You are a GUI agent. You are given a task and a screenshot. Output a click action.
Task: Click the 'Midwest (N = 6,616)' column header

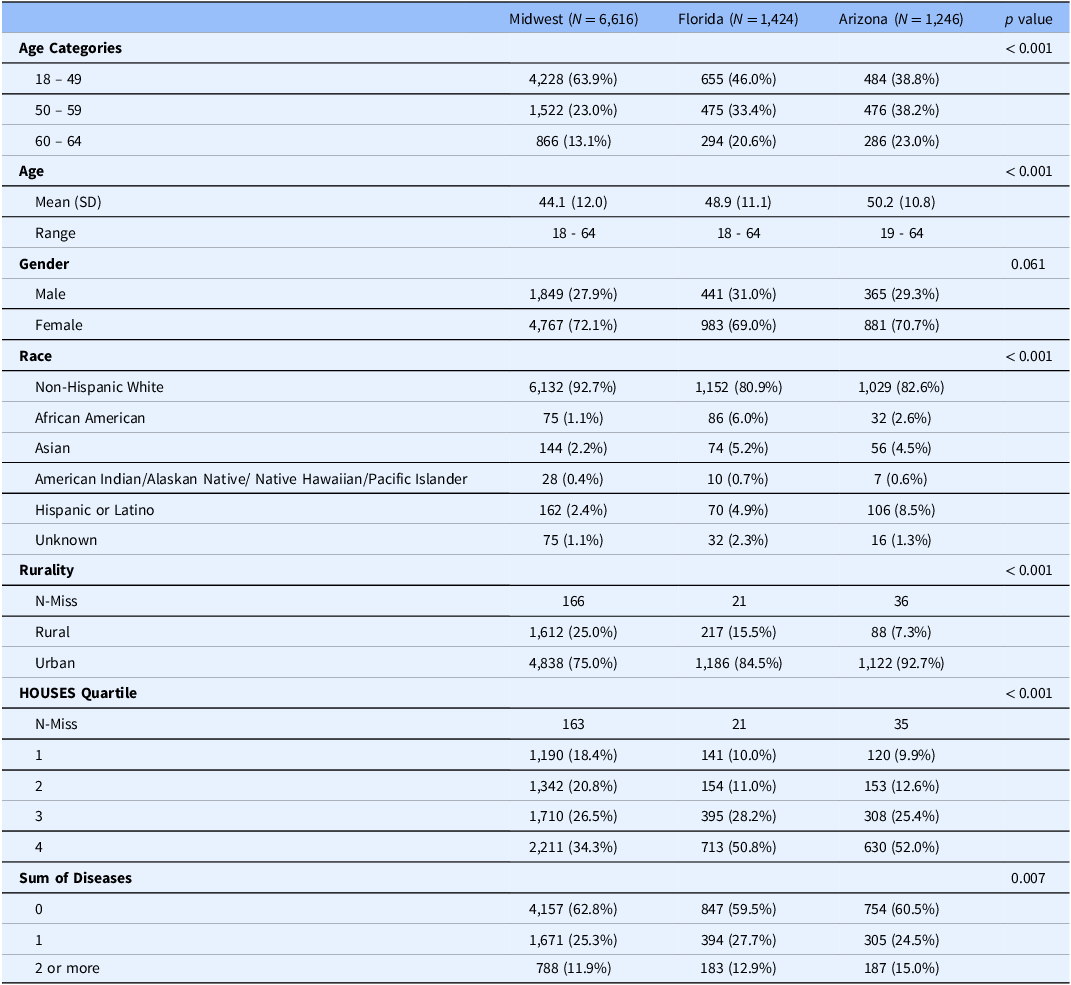click(x=573, y=19)
